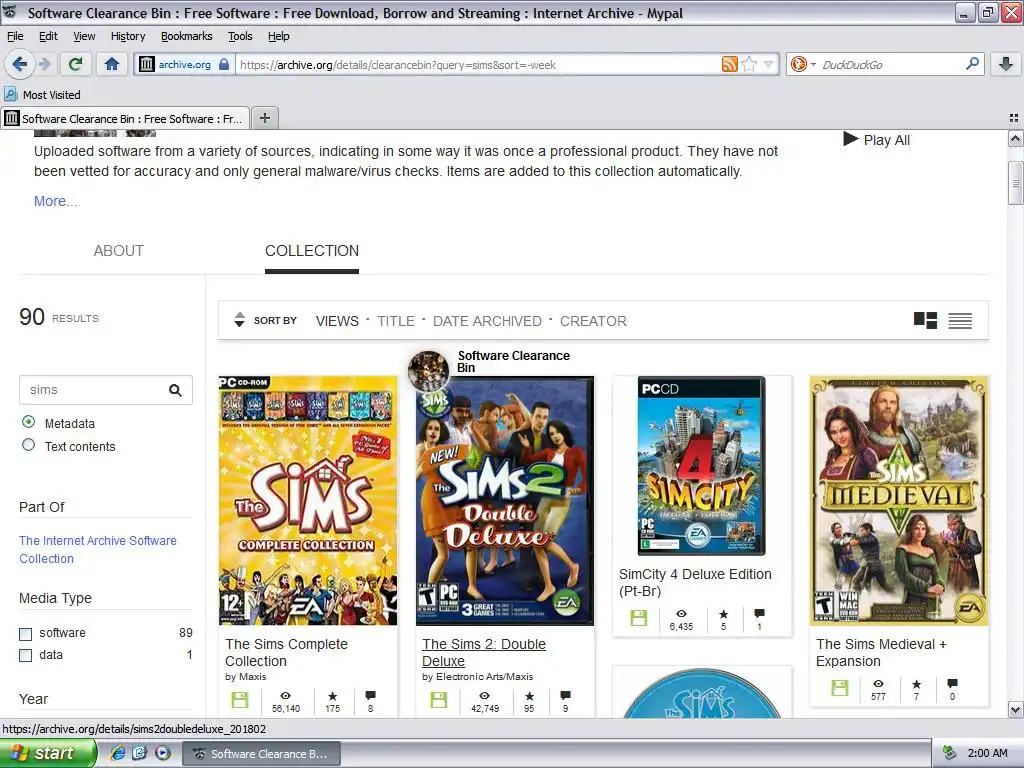Open the Edit menu
The height and width of the screenshot is (768, 1024).
(48, 36)
